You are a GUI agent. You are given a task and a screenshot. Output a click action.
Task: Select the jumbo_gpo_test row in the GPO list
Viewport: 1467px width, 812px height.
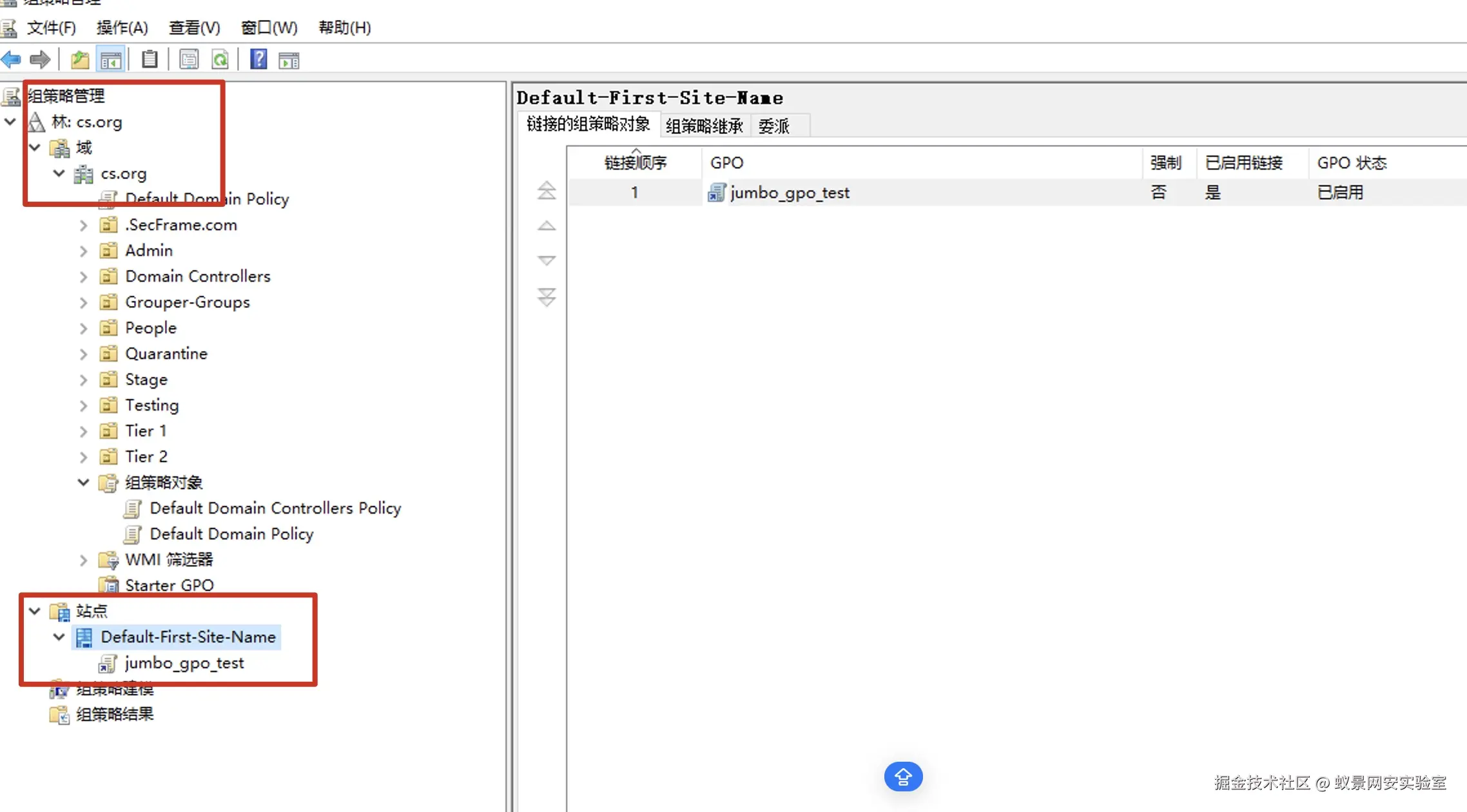790,193
